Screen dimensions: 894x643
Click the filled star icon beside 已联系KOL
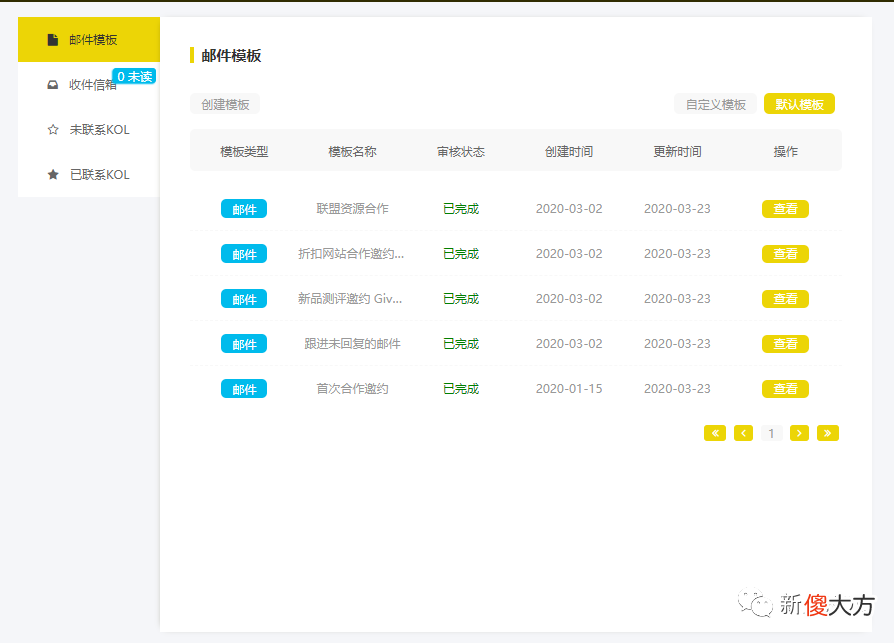pyautogui.click(x=53, y=175)
